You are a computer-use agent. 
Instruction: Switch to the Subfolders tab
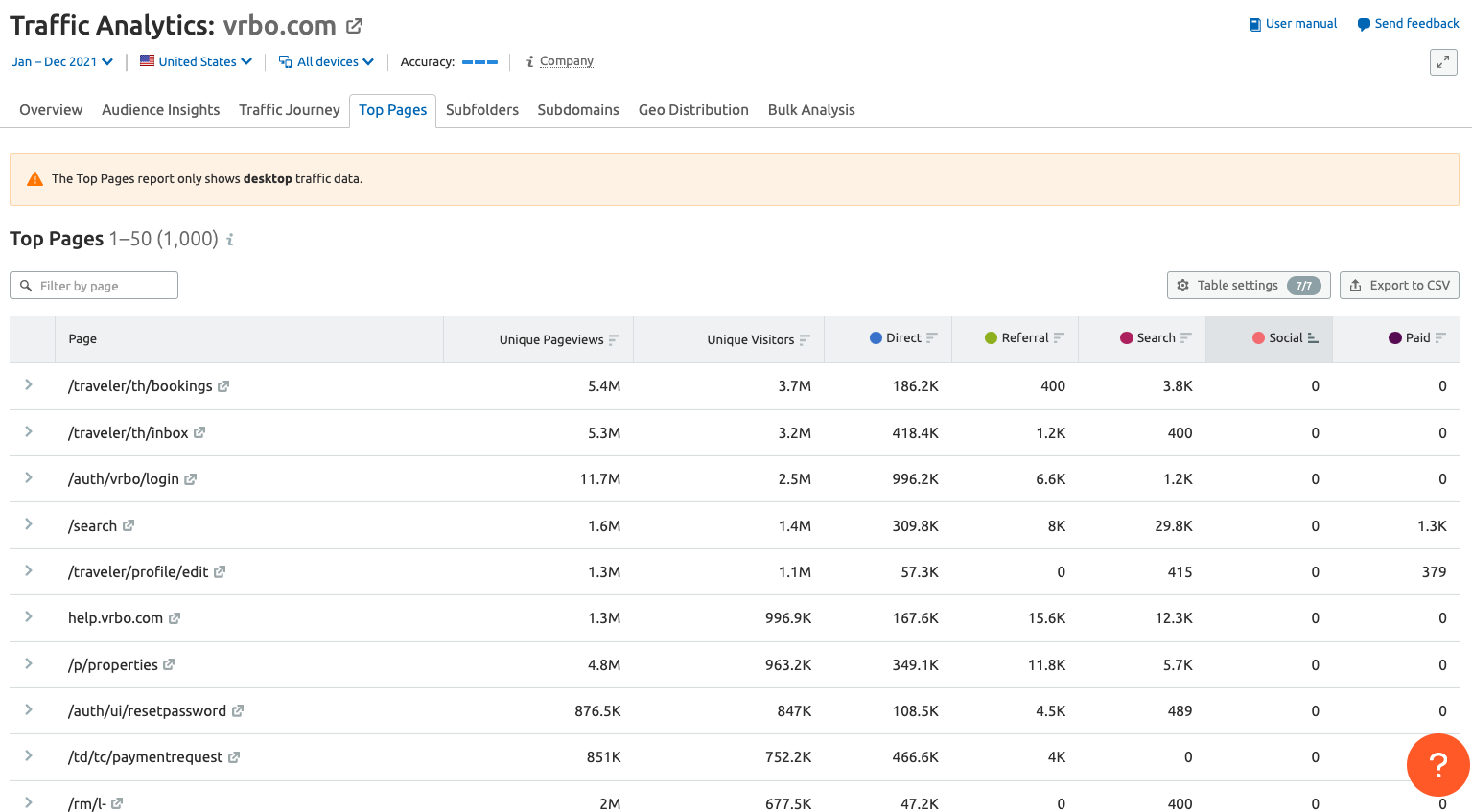point(482,110)
